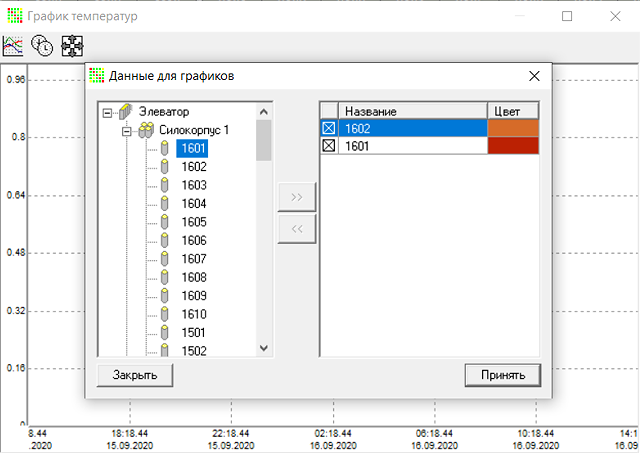Select silo 1603 in the tree
Screen dimensions: 641x453
pyautogui.click(x=194, y=185)
